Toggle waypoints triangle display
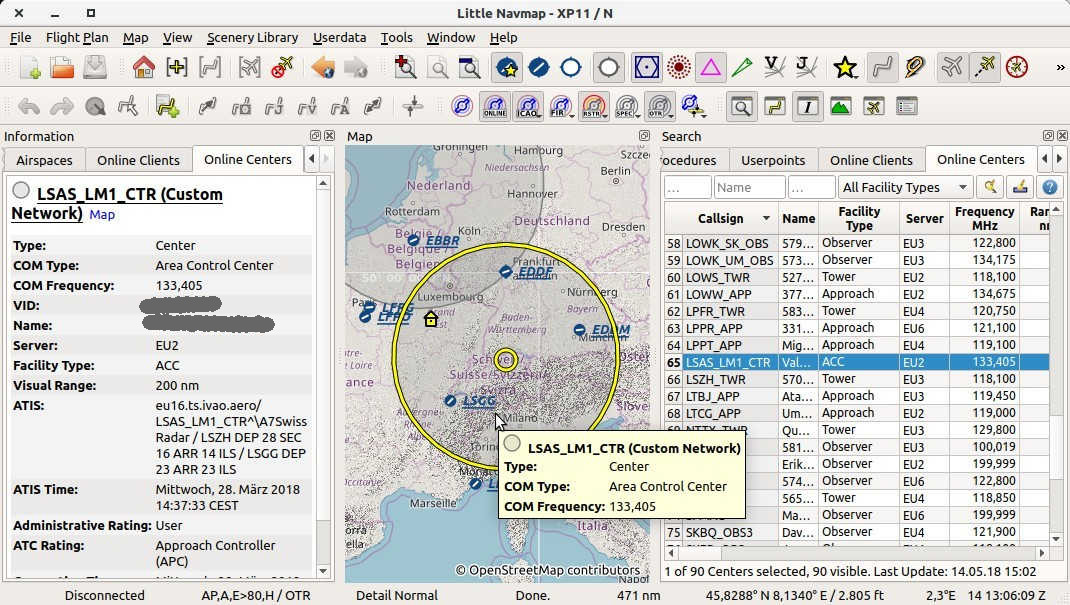 (x=710, y=68)
